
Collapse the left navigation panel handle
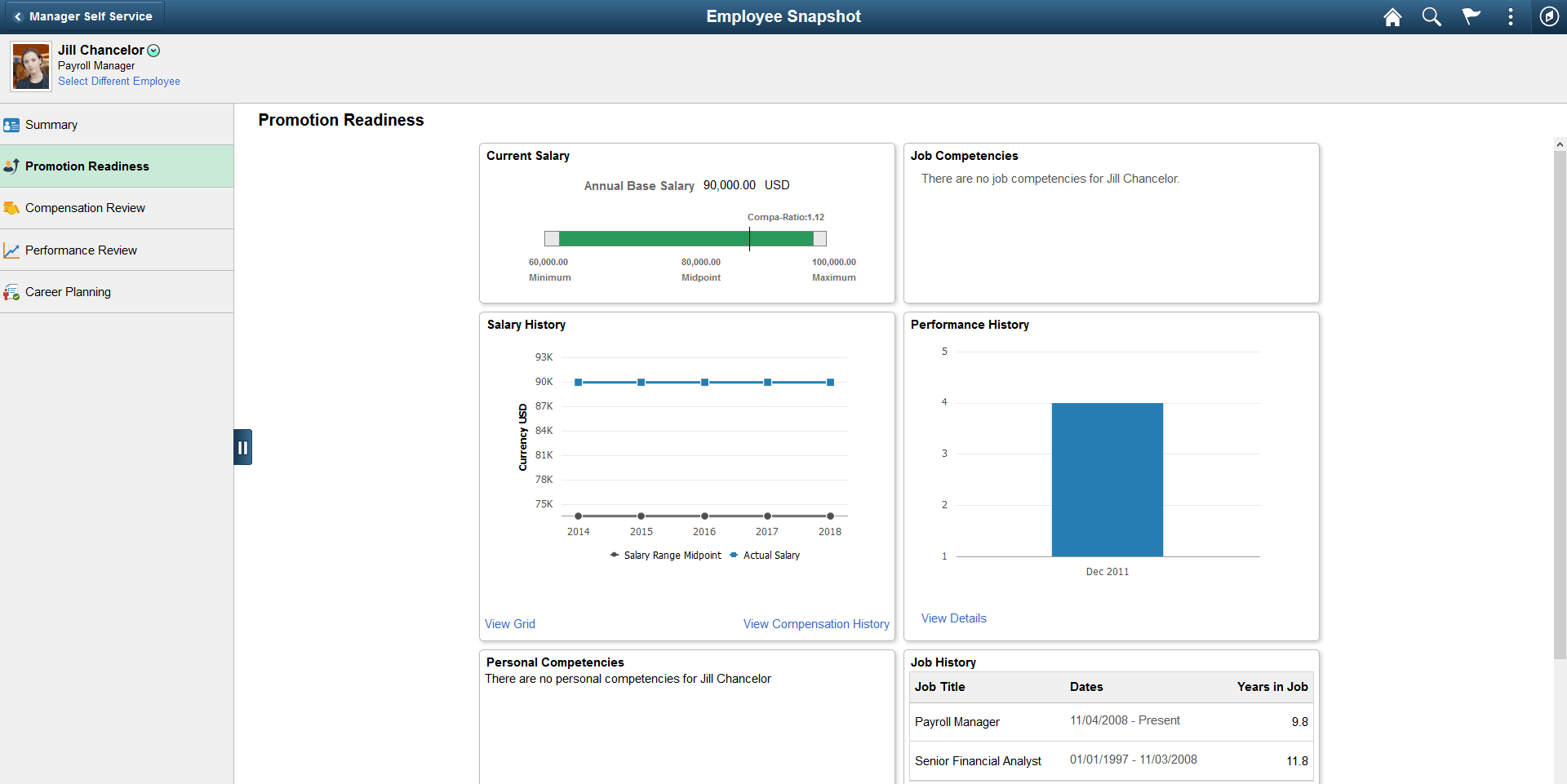tap(242, 447)
